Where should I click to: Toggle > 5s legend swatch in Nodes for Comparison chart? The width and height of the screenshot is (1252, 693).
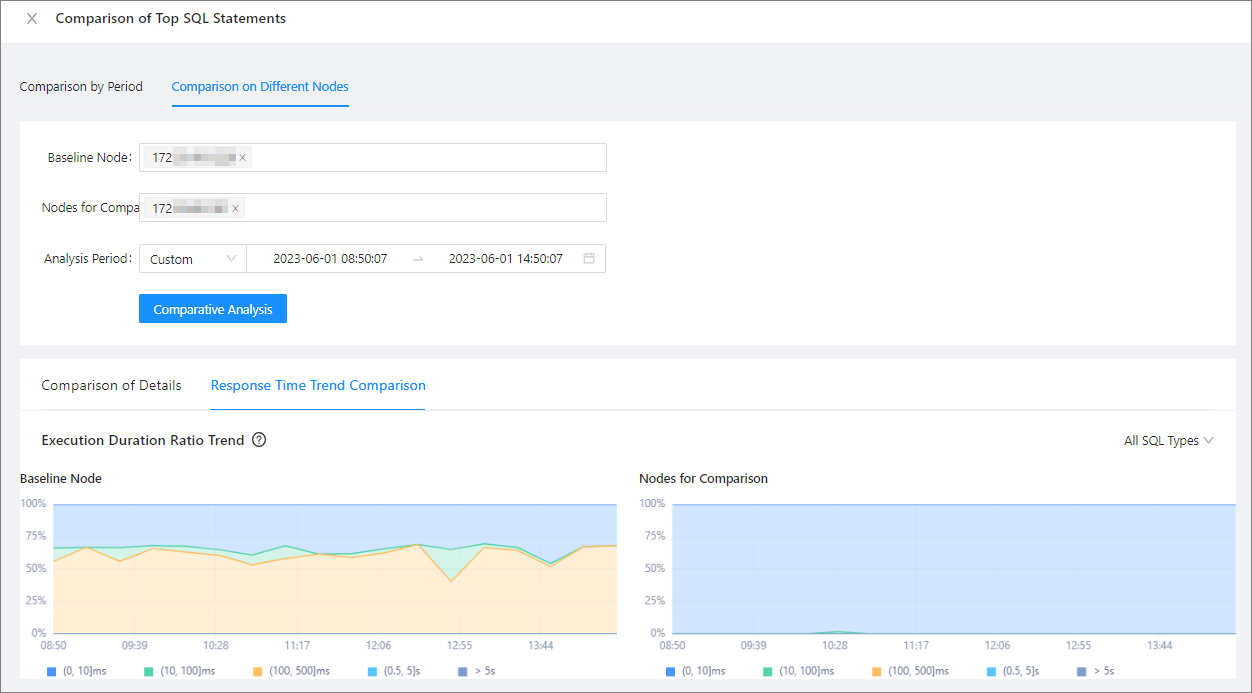click(1083, 671)
